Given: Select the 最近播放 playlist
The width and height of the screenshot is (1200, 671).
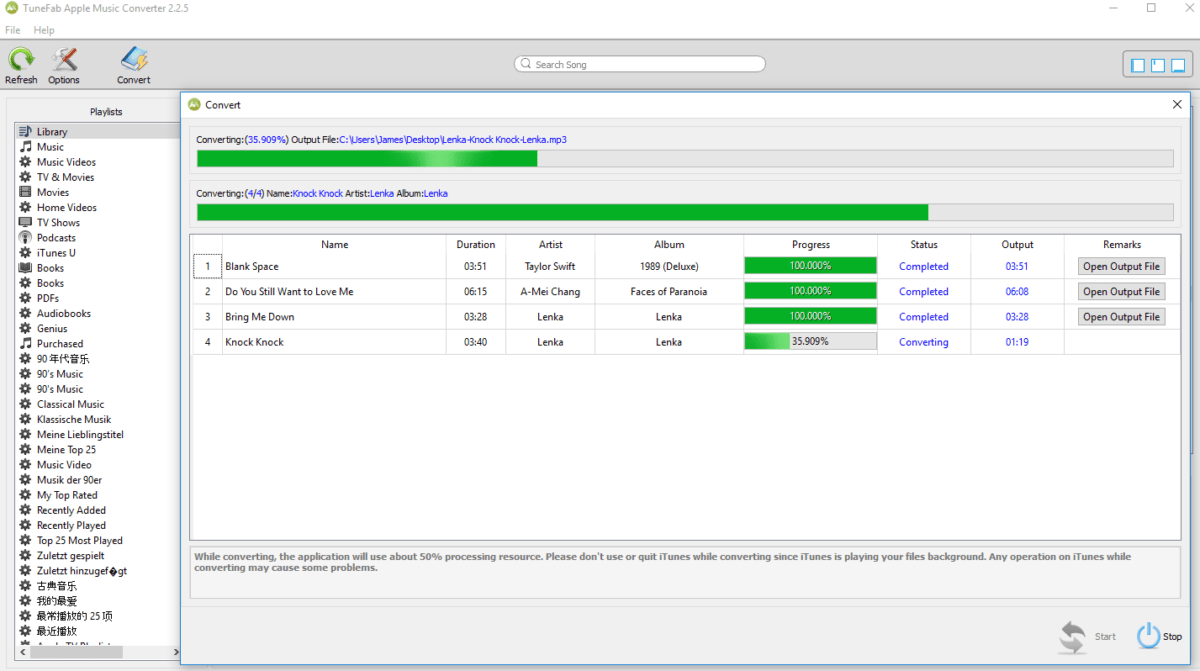Looking at the screenshot, I should click(57, 631).
